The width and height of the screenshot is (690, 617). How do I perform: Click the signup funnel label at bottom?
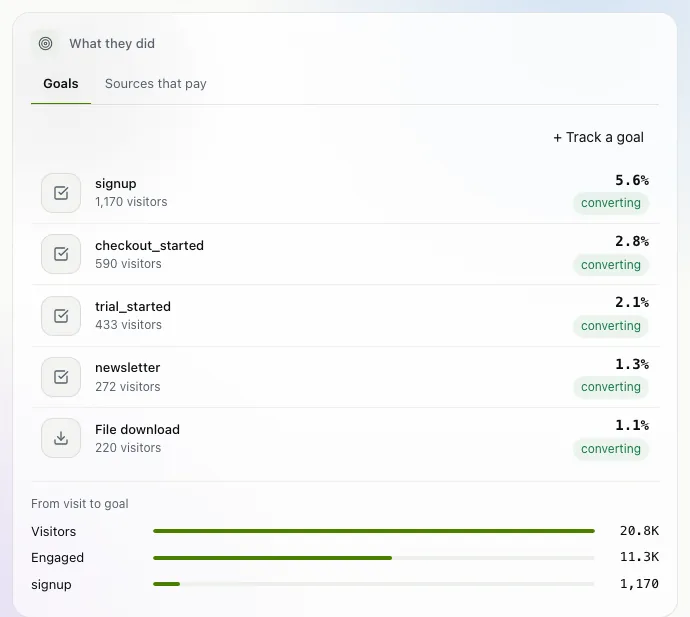tap(51, 584)
